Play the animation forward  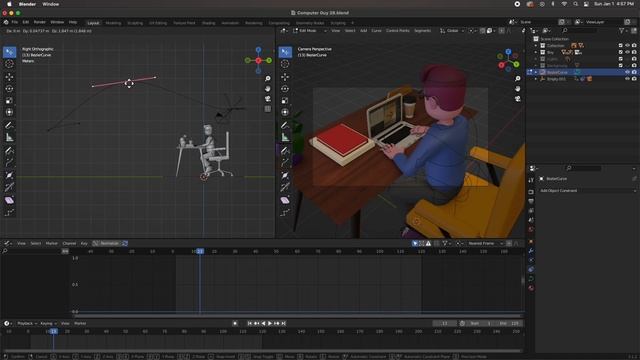point(270,323)
